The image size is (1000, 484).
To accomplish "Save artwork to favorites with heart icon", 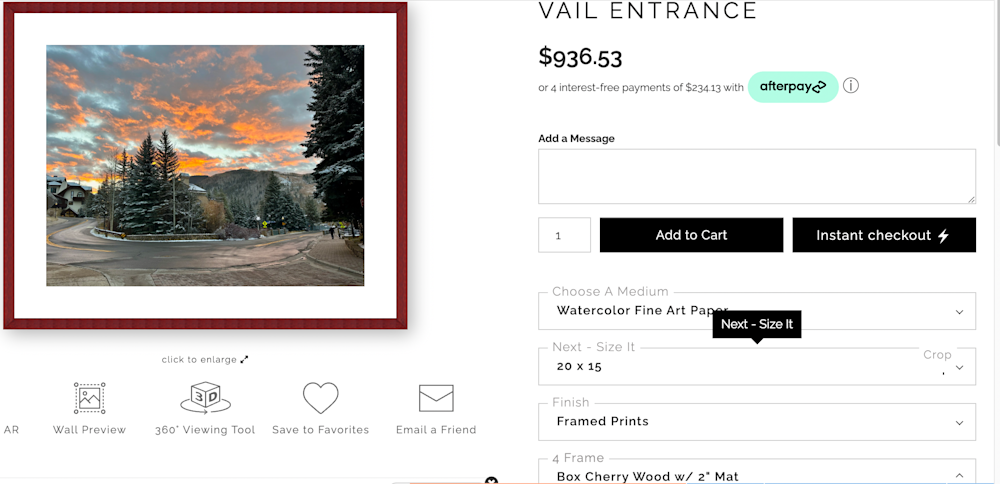I will tap(320, 399).
